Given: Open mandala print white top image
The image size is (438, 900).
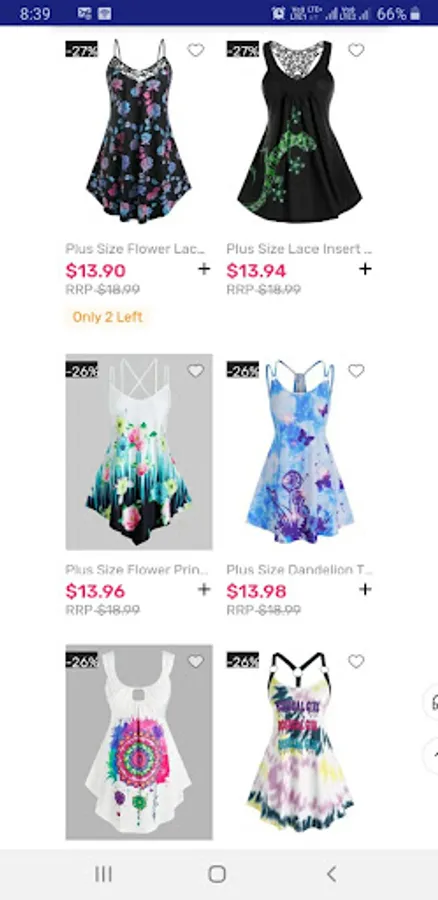Looking at the screenshot, I should pyautogui.click(x=139, y=742).
